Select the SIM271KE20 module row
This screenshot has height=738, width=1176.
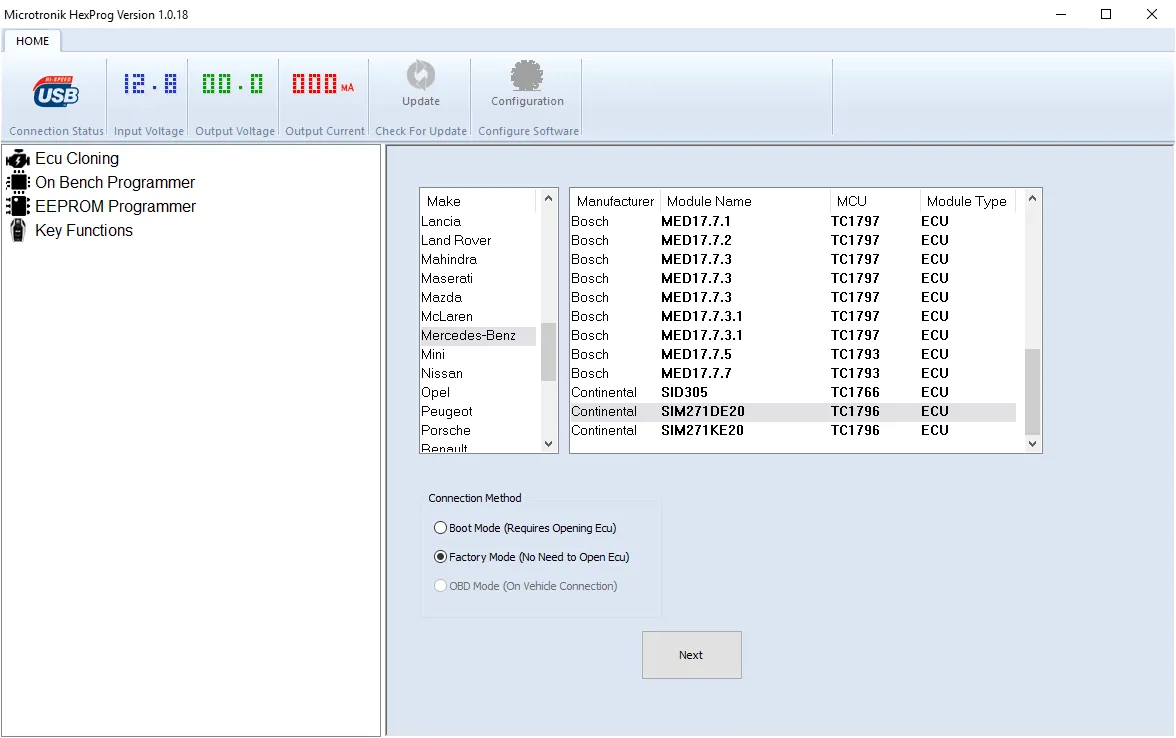coord(793,430)
